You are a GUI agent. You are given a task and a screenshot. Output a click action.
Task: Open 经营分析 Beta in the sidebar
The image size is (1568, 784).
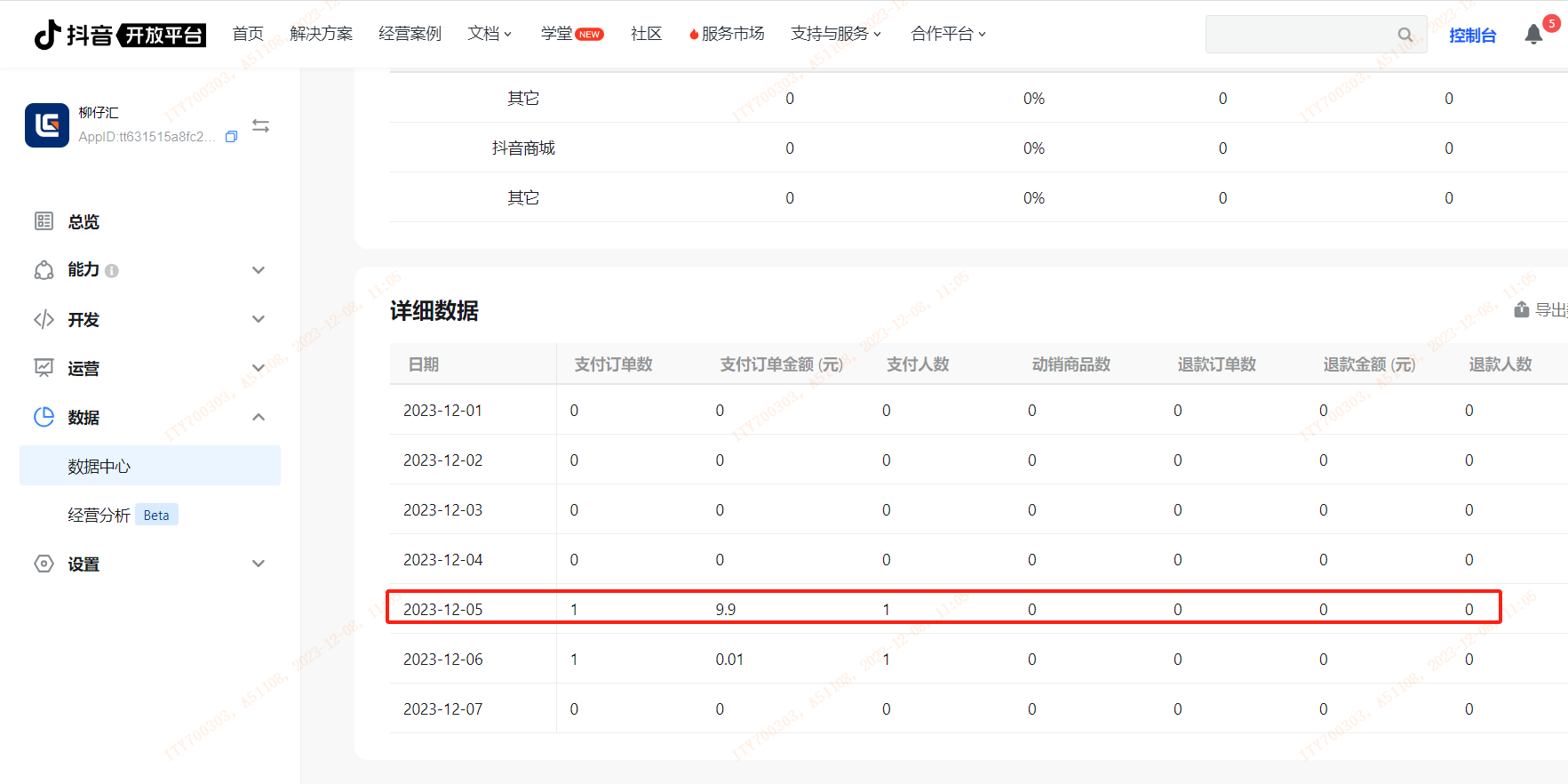point(99,516)
